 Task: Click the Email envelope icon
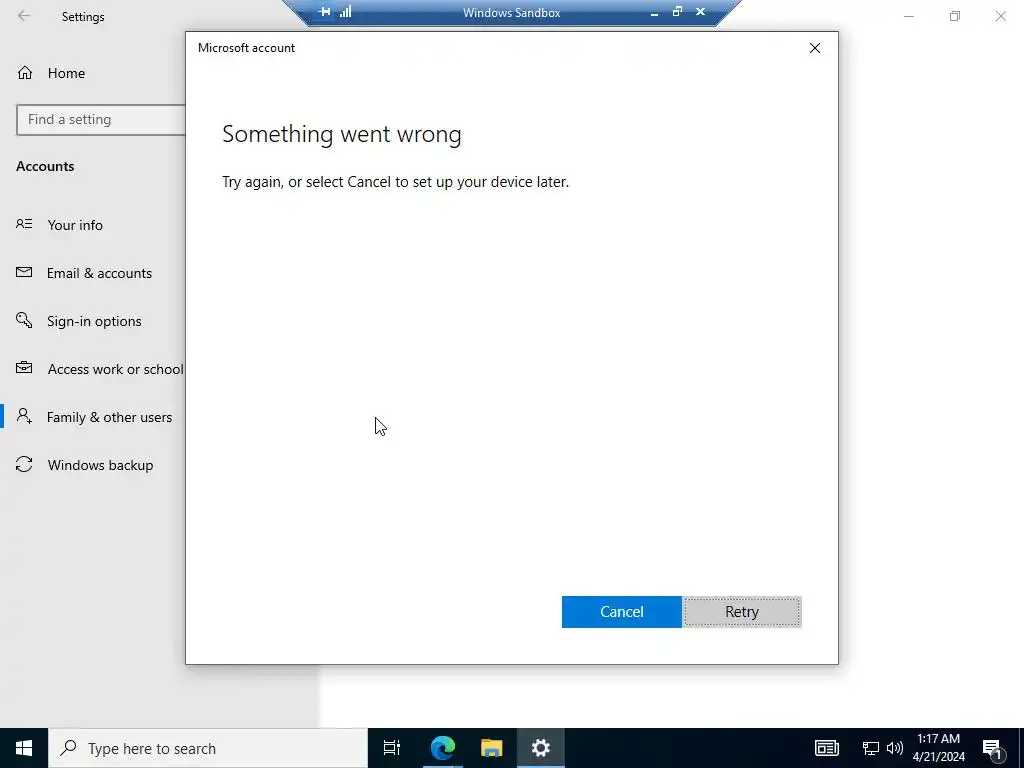(x=24, y=272)
